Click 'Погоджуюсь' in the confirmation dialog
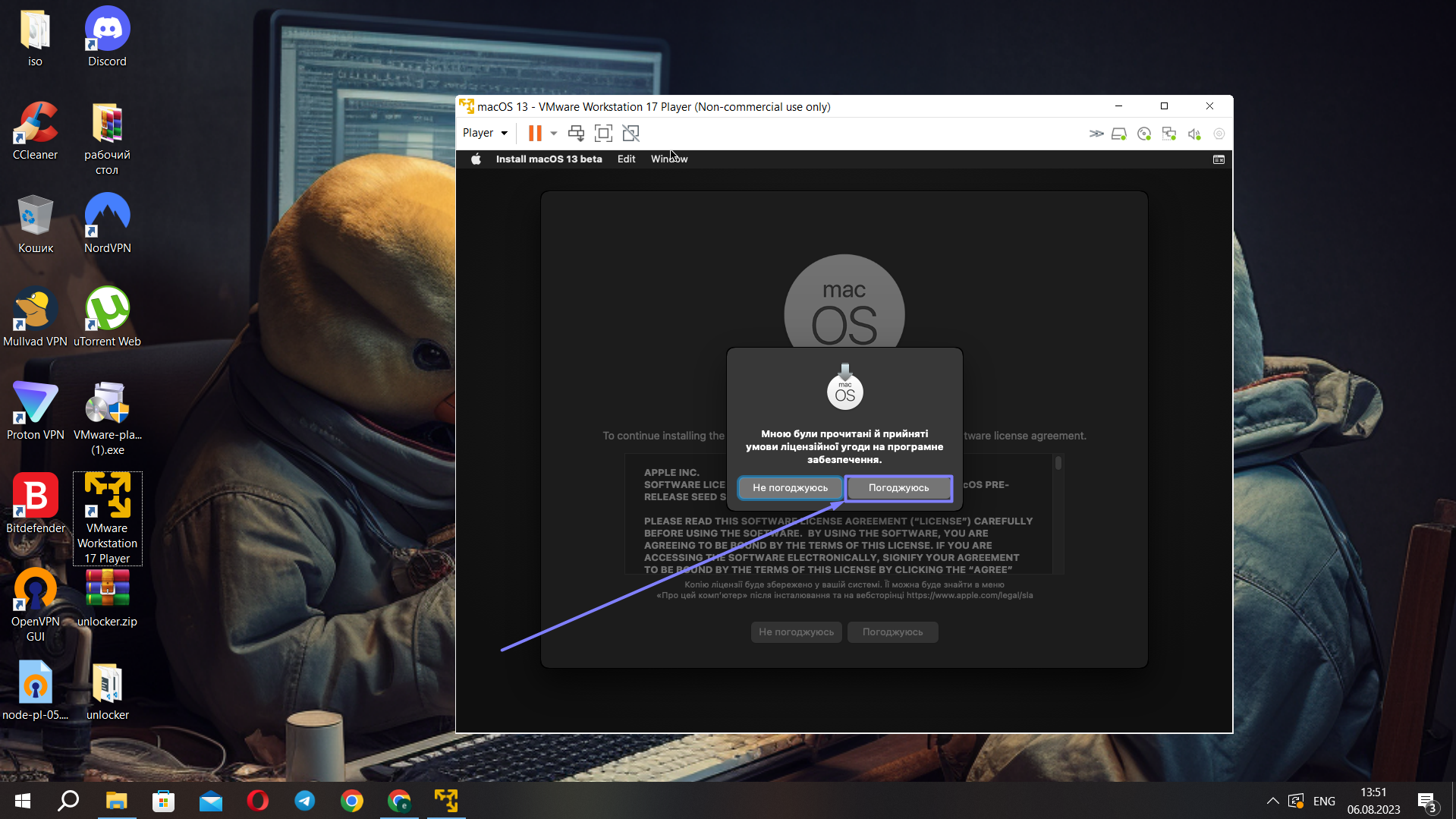This screenshot has height=819, width=1456. 898,488
